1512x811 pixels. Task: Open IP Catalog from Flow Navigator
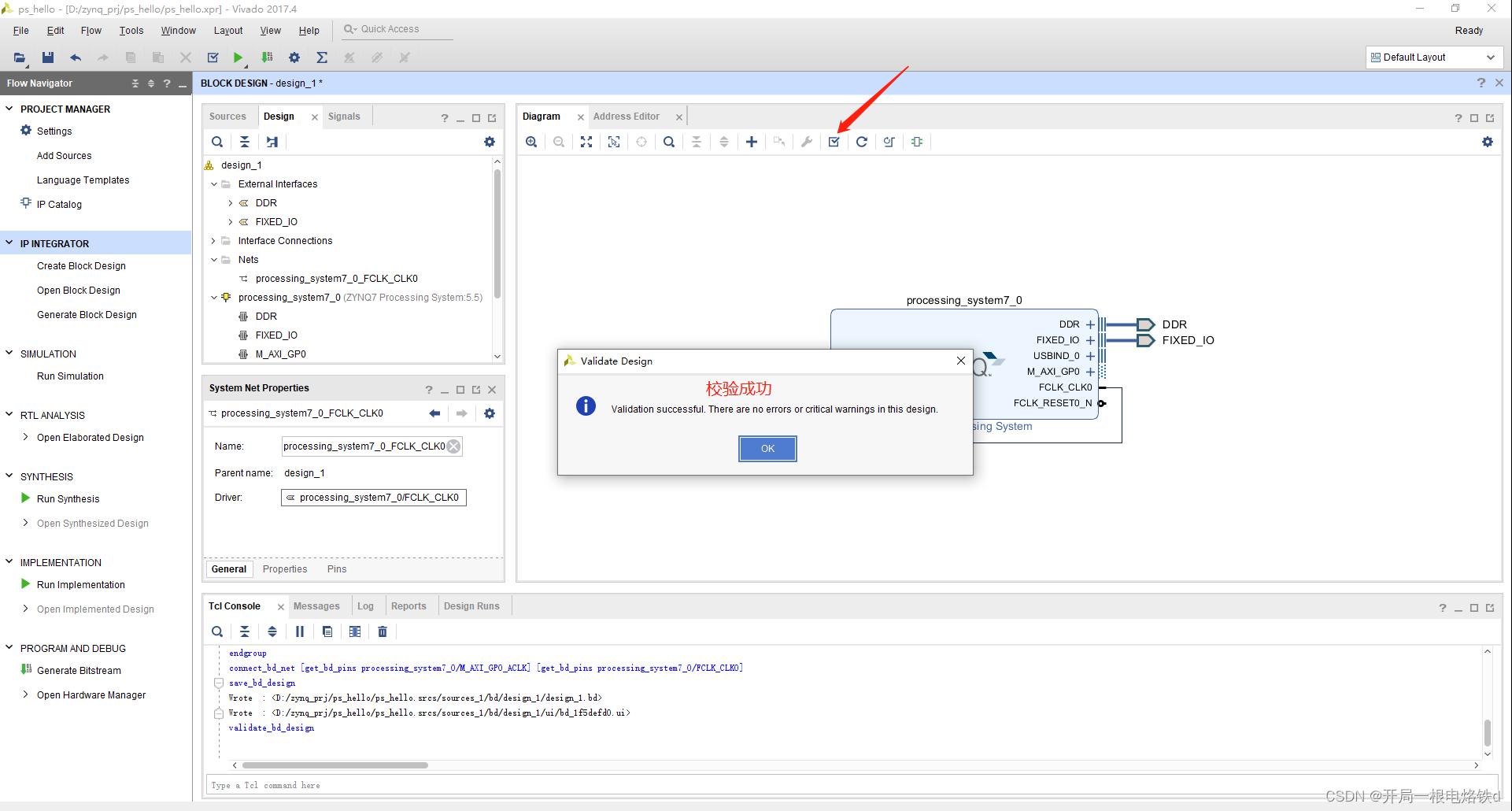pos(59,205)
